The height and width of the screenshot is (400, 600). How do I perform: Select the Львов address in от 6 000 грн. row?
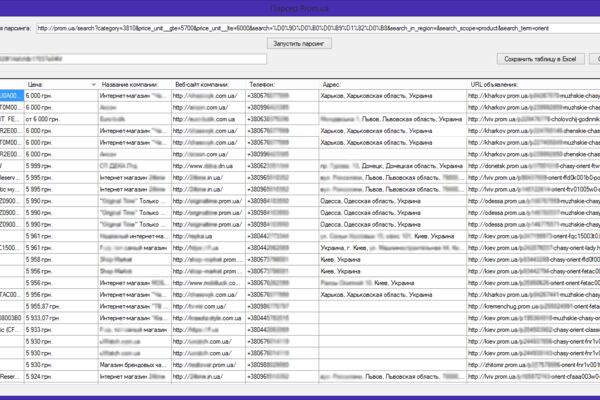393,119
